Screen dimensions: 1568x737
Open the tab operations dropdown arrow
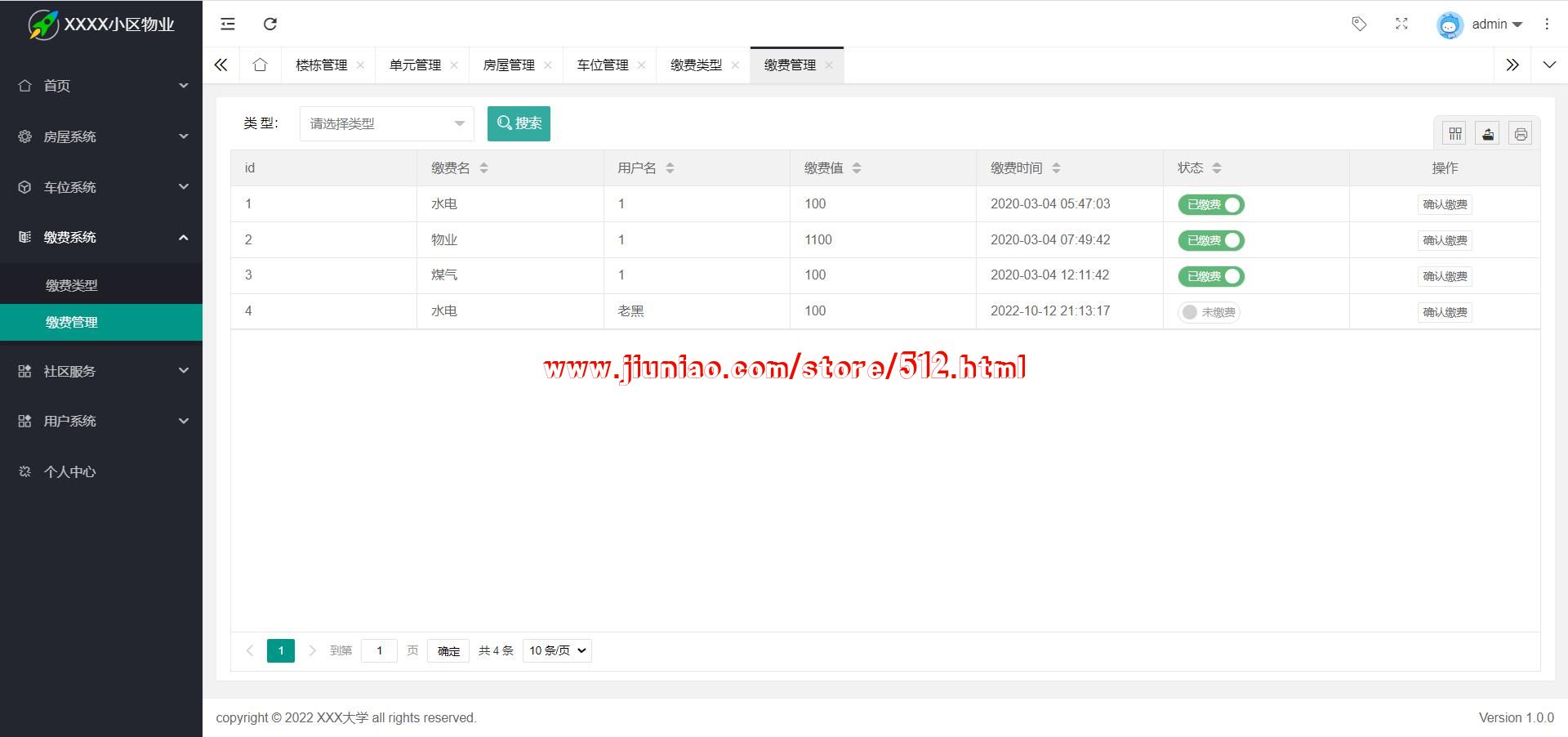coord(1549,65)
